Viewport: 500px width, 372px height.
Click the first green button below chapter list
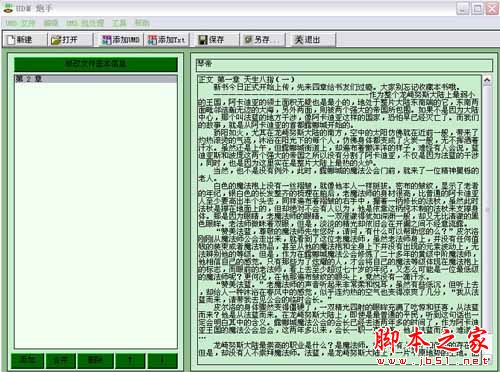(x=27, y=360)
